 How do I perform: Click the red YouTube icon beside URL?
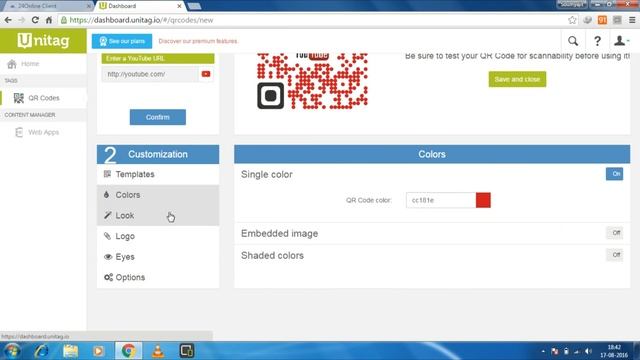coord(206,74)
